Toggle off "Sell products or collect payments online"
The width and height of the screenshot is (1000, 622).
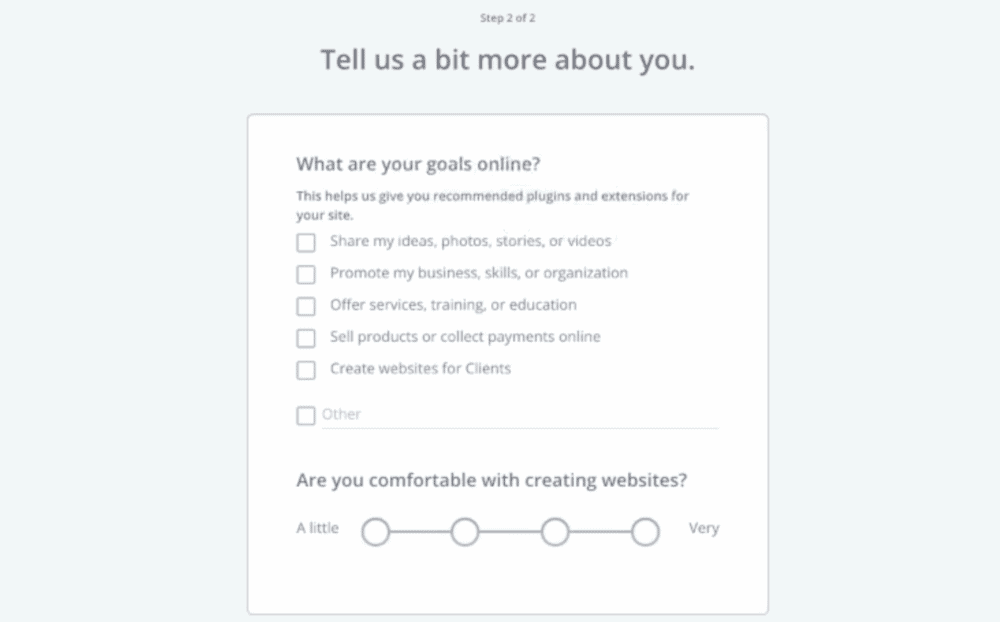coord(306,338)
